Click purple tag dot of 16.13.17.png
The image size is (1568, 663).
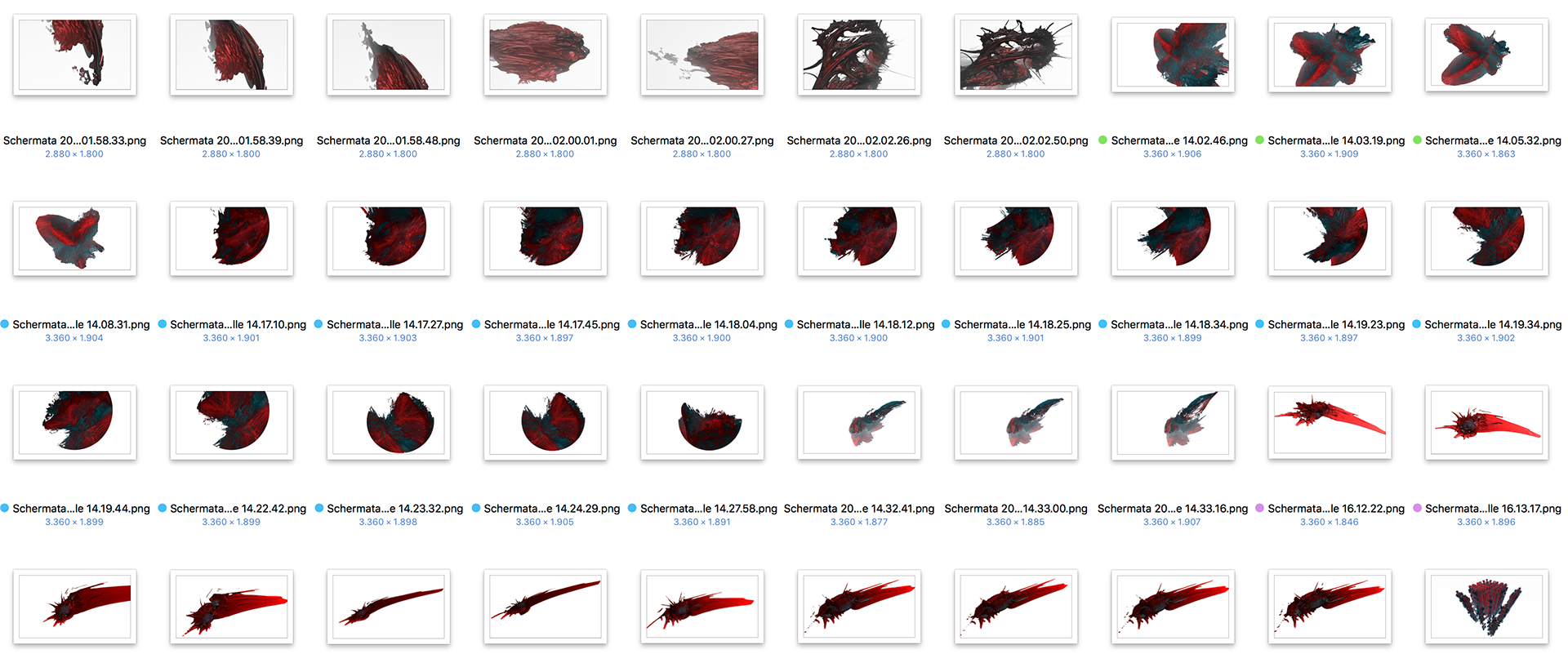pyautogui.click(x=1417, y=508)
